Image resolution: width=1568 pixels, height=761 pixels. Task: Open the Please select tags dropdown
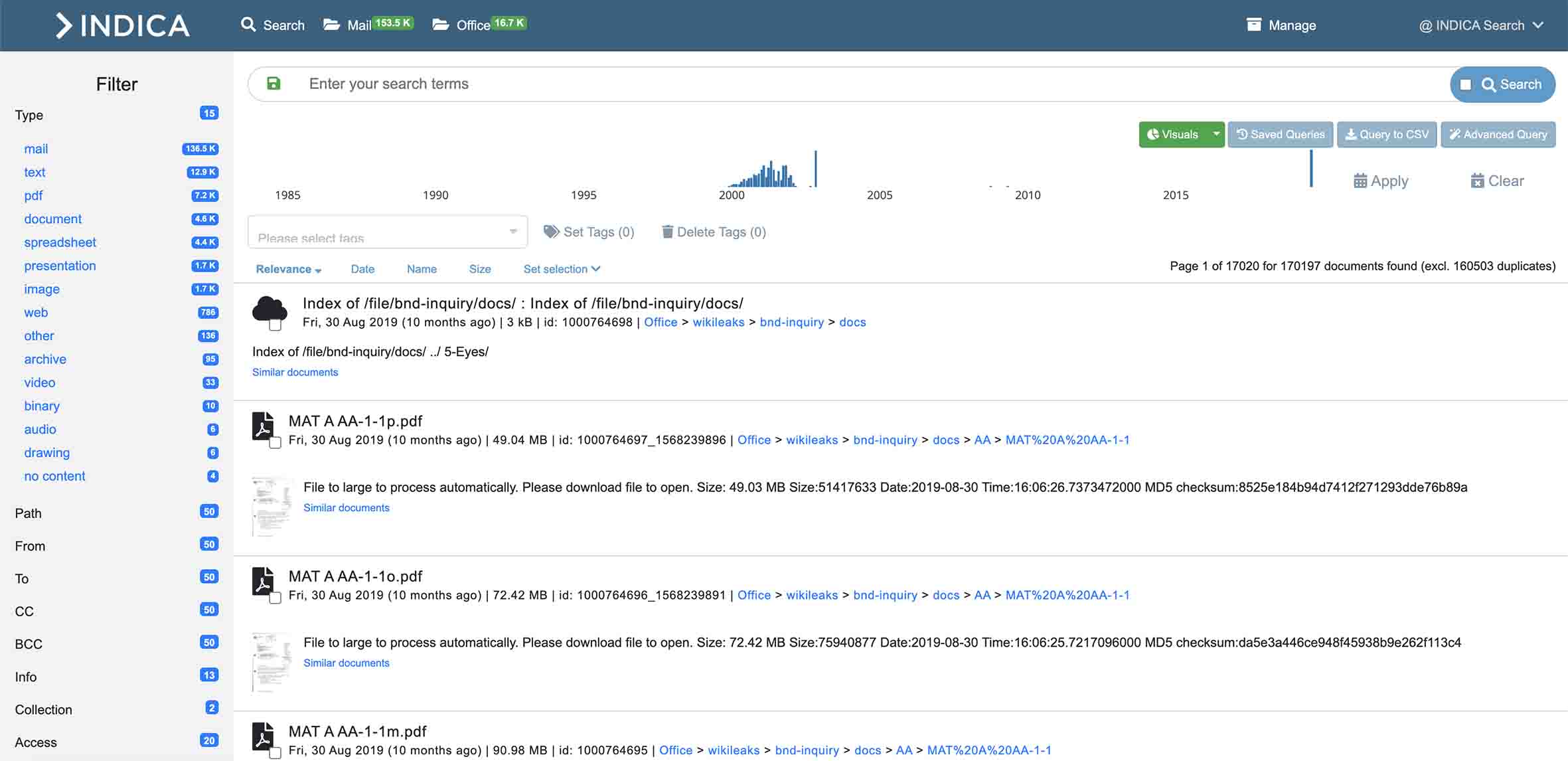pyautogui.click(x=387, y=232)
